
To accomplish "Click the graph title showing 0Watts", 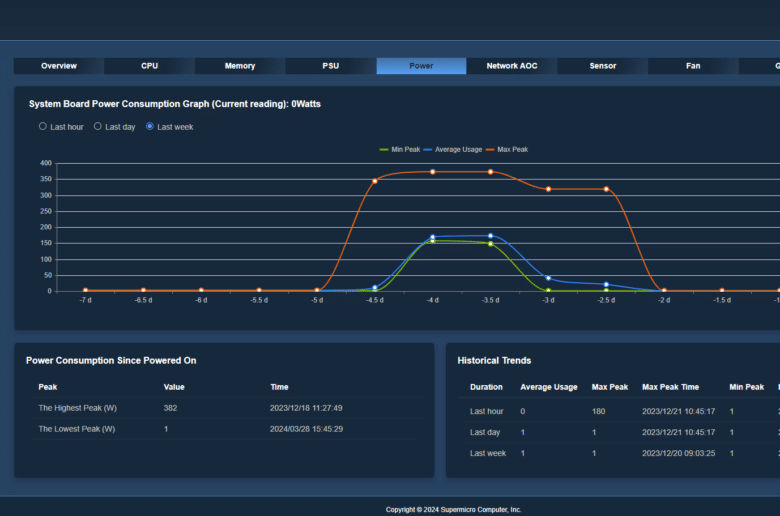I will coord(175,104).
